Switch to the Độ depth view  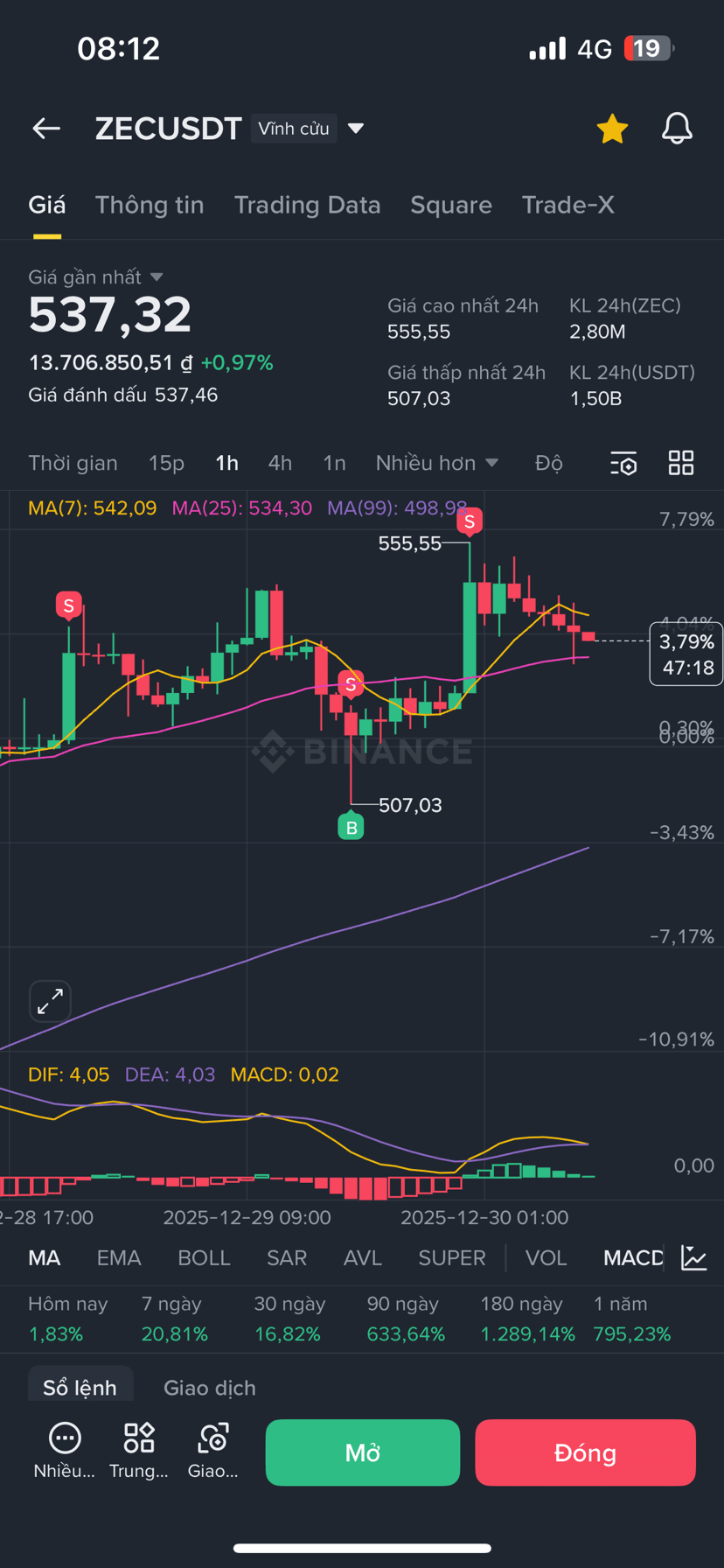point(549,463)
